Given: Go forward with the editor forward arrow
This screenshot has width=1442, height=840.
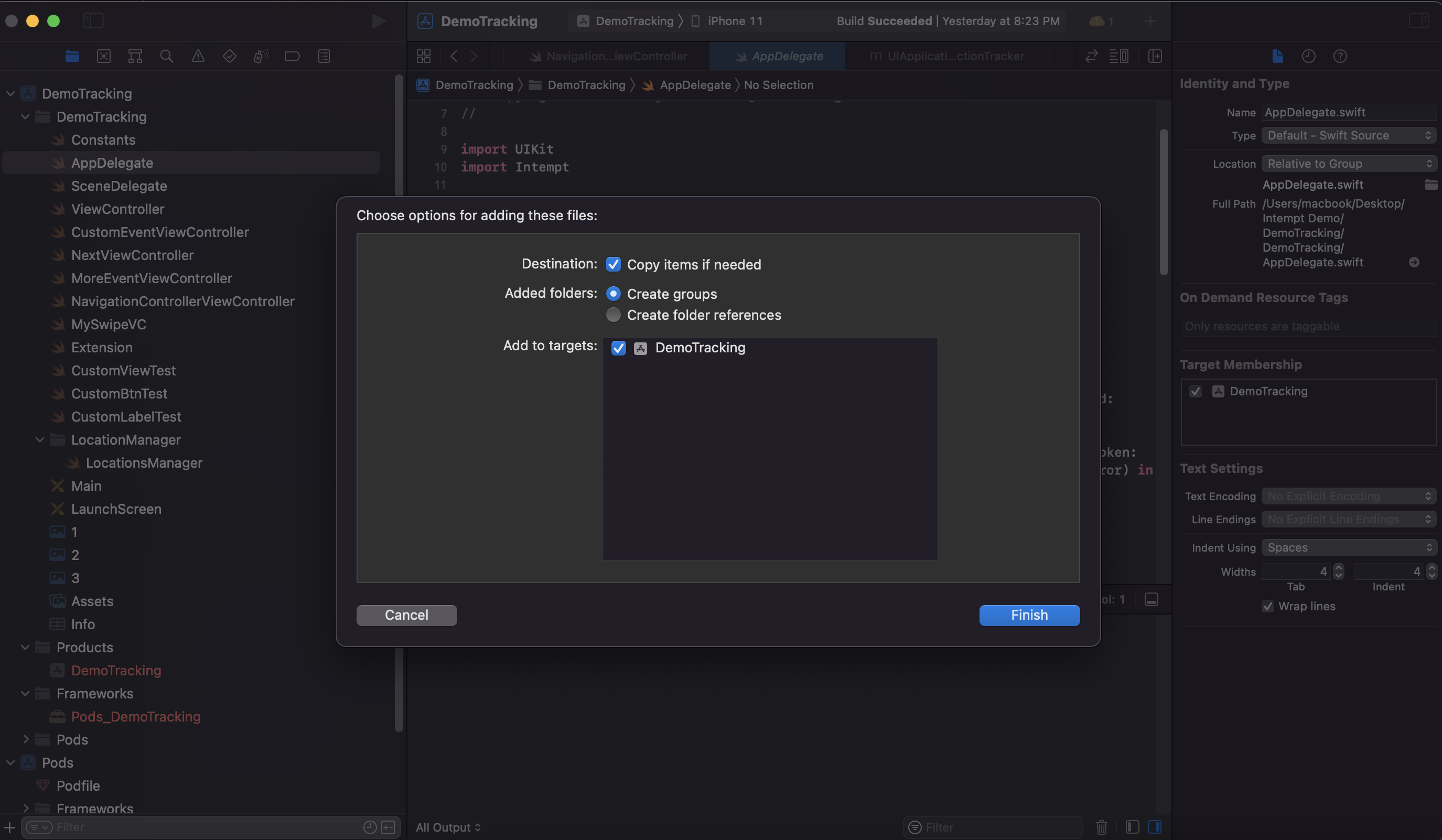Looking at the screenshot, I should [474, 56].
